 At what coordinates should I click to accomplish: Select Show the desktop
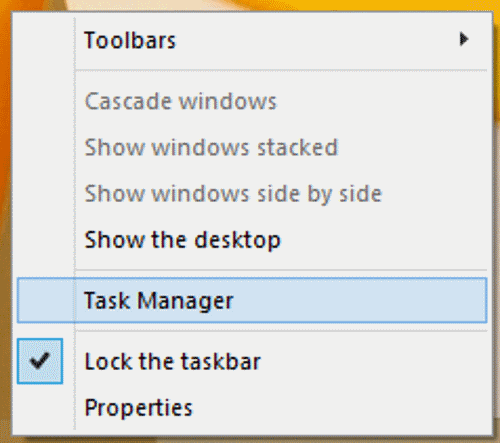[252, 240]
